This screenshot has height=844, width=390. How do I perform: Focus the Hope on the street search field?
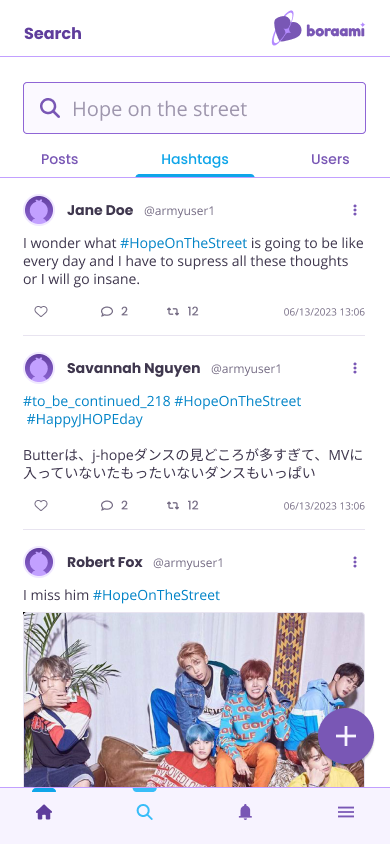point(194,108)
